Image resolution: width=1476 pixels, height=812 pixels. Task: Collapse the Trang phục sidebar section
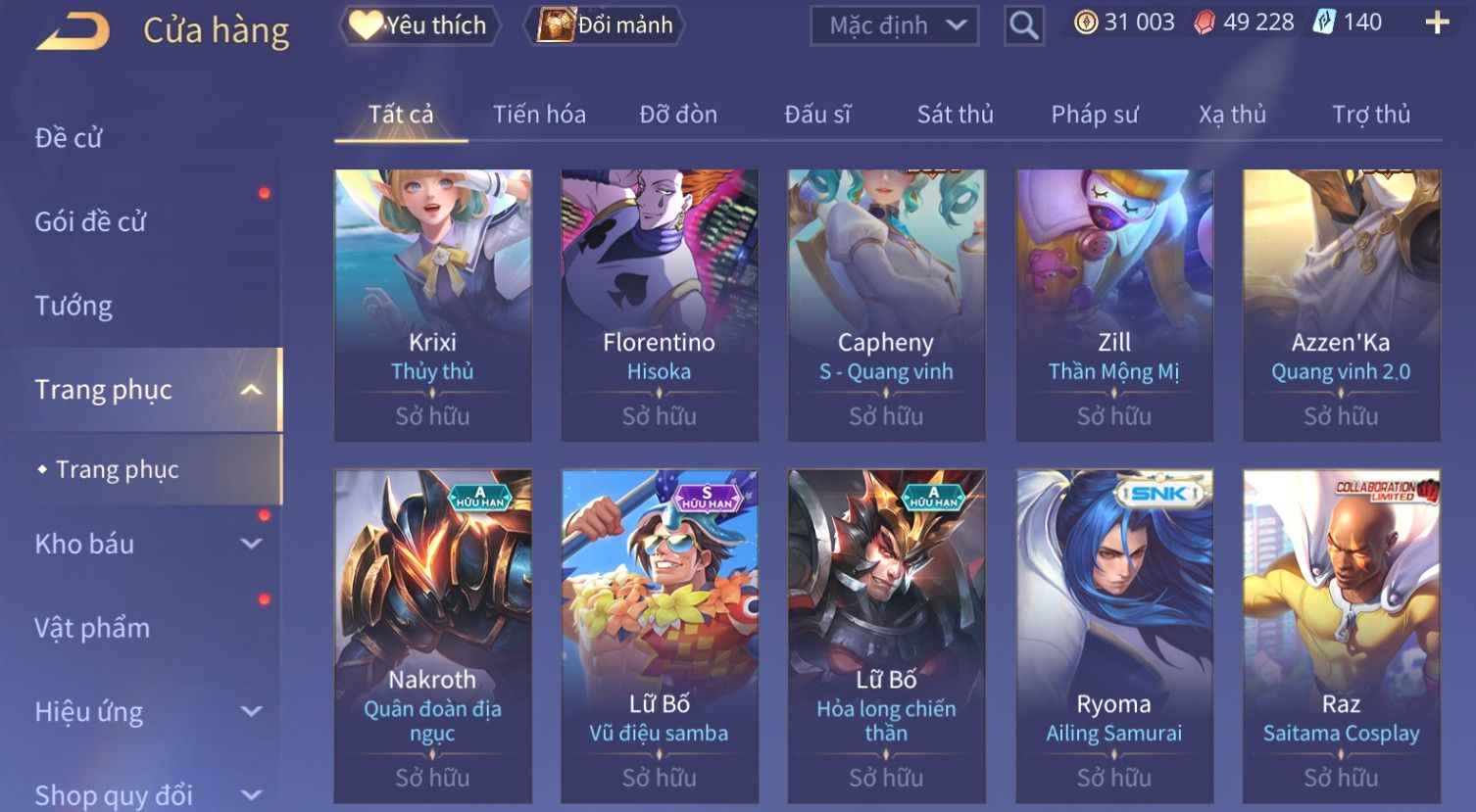[251, 390]
